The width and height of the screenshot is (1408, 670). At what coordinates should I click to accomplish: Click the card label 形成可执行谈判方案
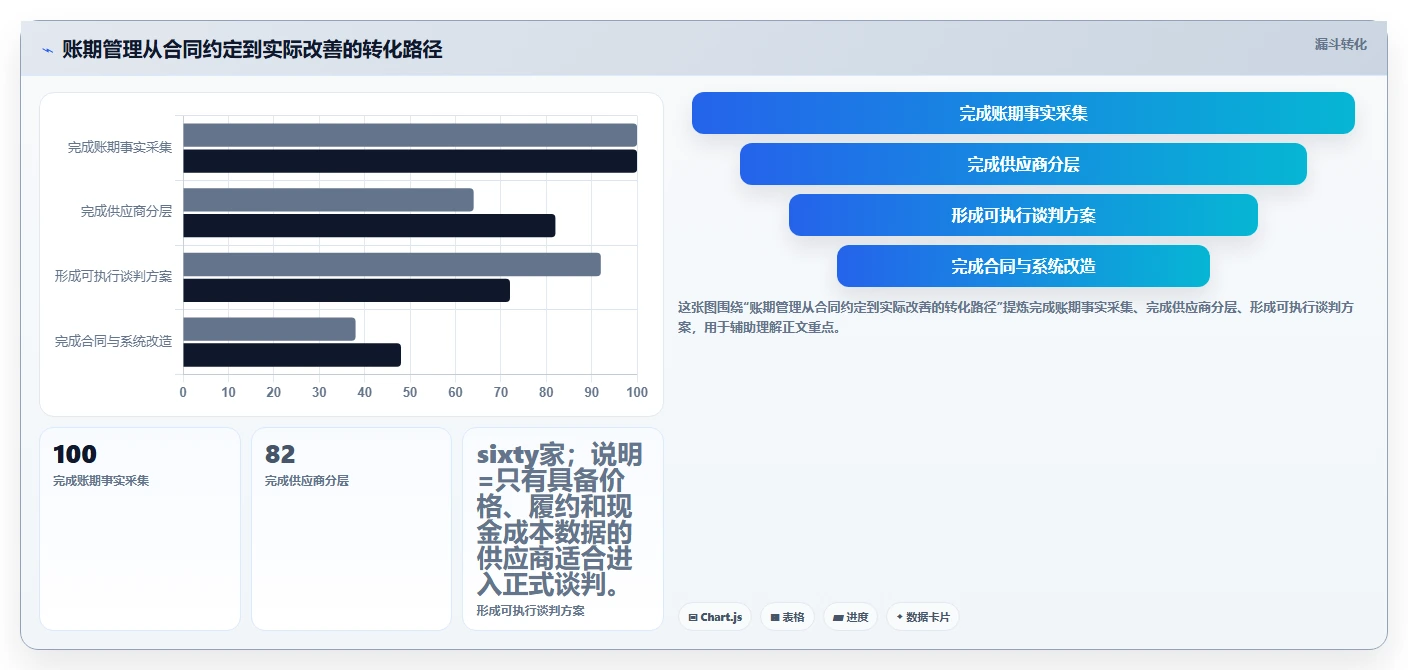pos(531,610)
